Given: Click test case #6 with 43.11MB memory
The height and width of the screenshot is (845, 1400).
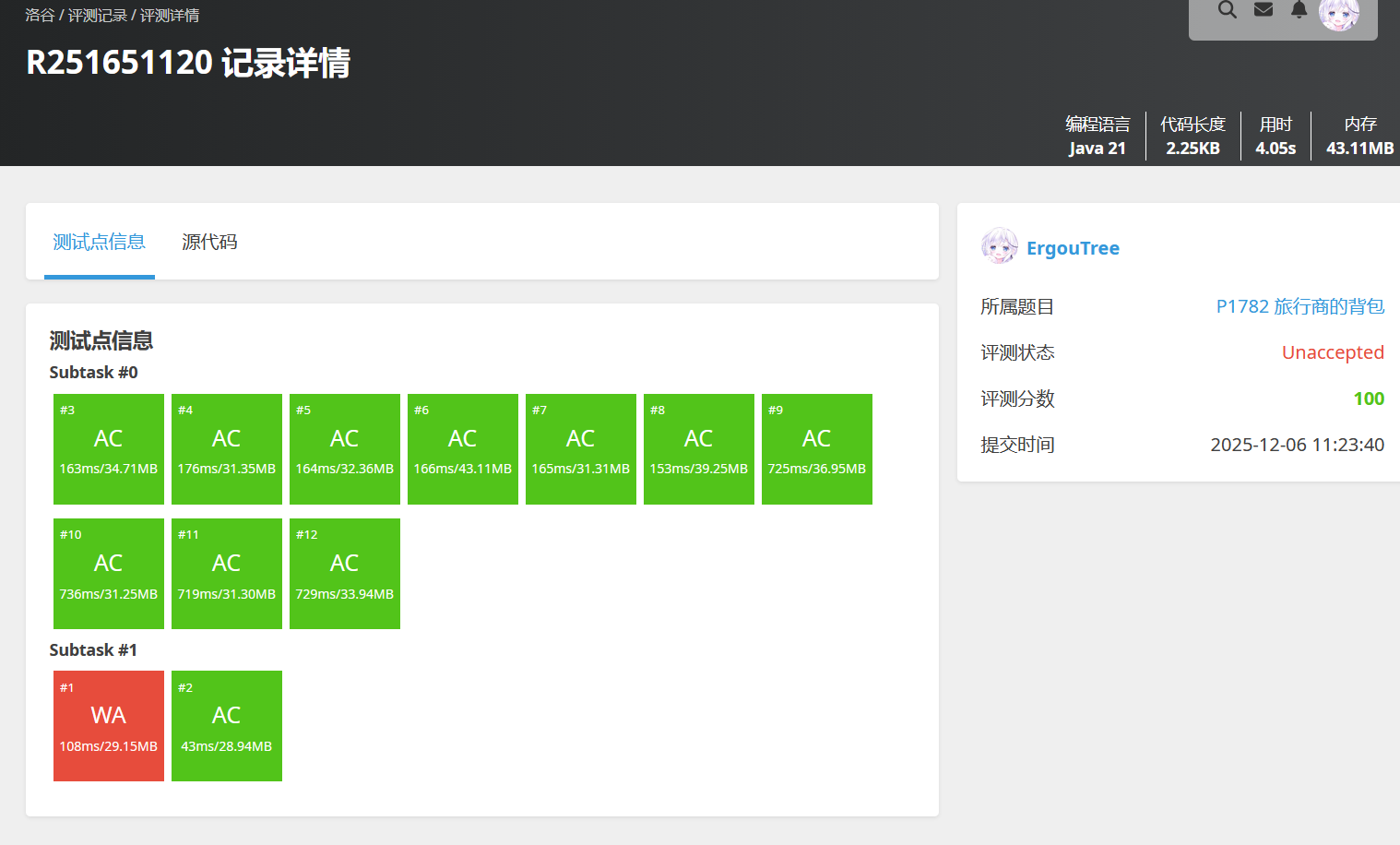Looking at the screenshot, I should [463, 449].
